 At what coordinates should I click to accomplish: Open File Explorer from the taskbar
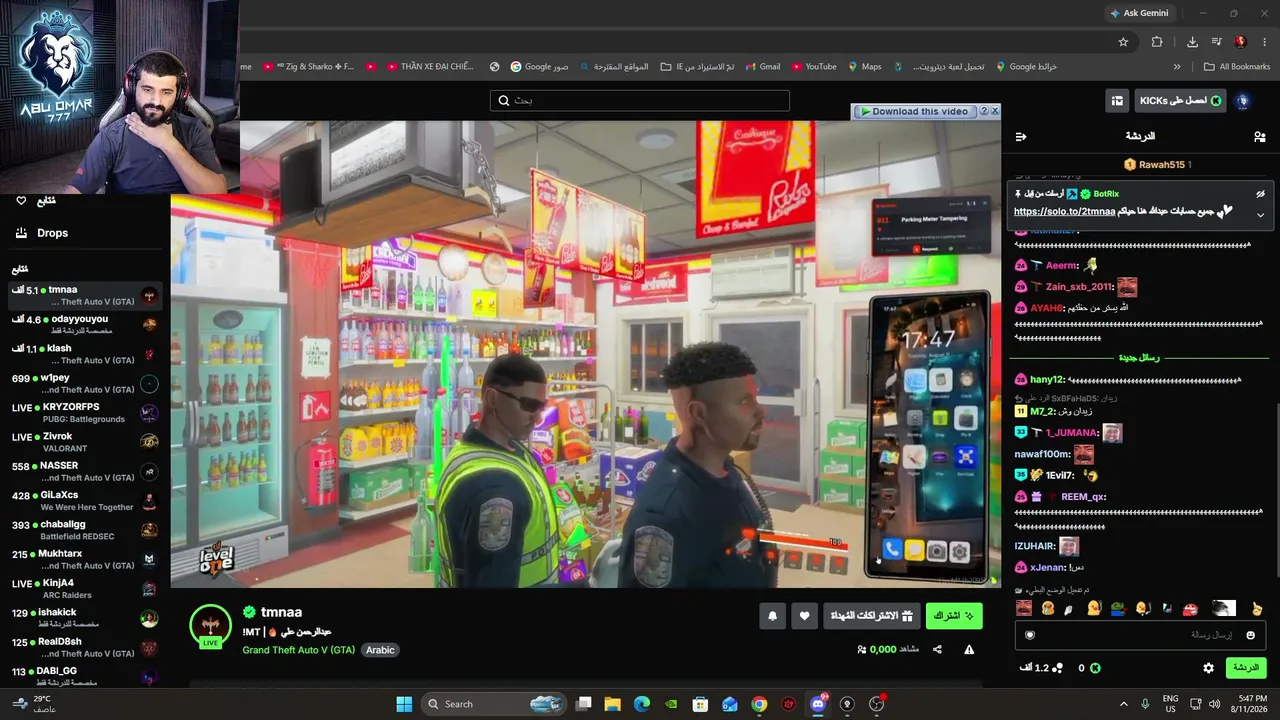pos(612,704)
